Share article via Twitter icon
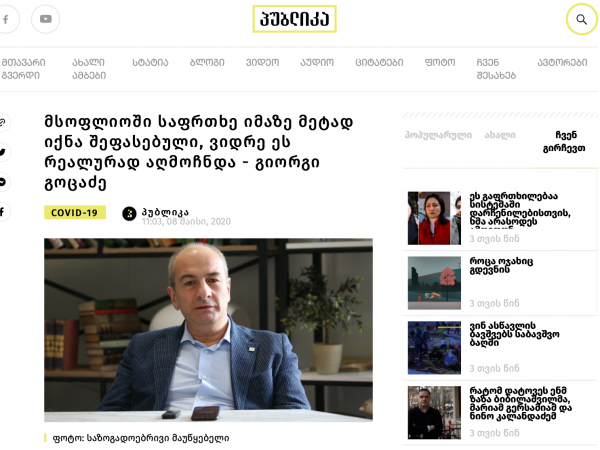Viewport: 600px width, 450px height. click(3, 152)
